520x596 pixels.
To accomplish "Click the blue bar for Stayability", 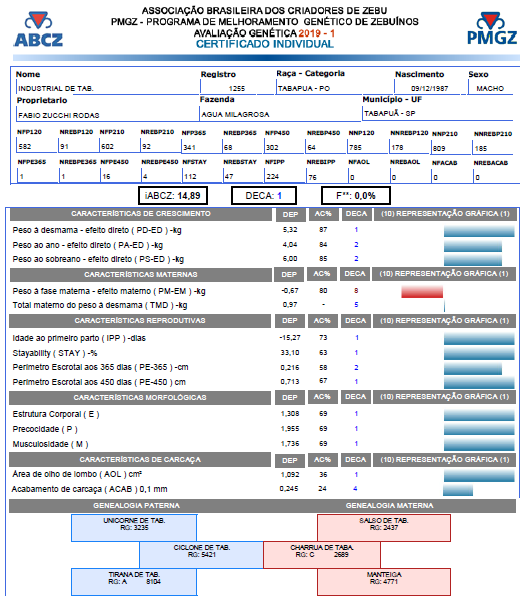I will tap(479, 353).
